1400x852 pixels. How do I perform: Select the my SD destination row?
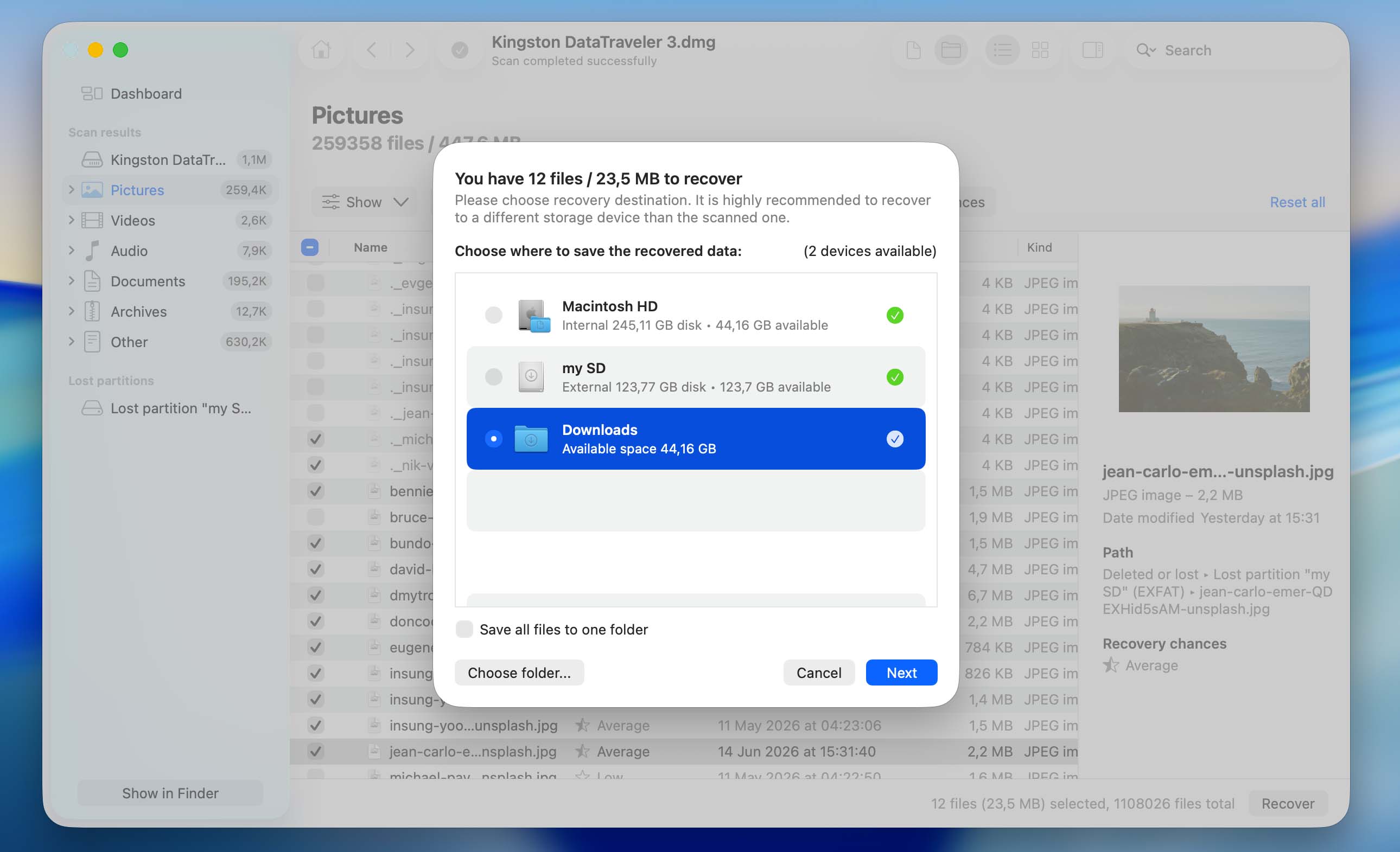click(x=696, y=376)
